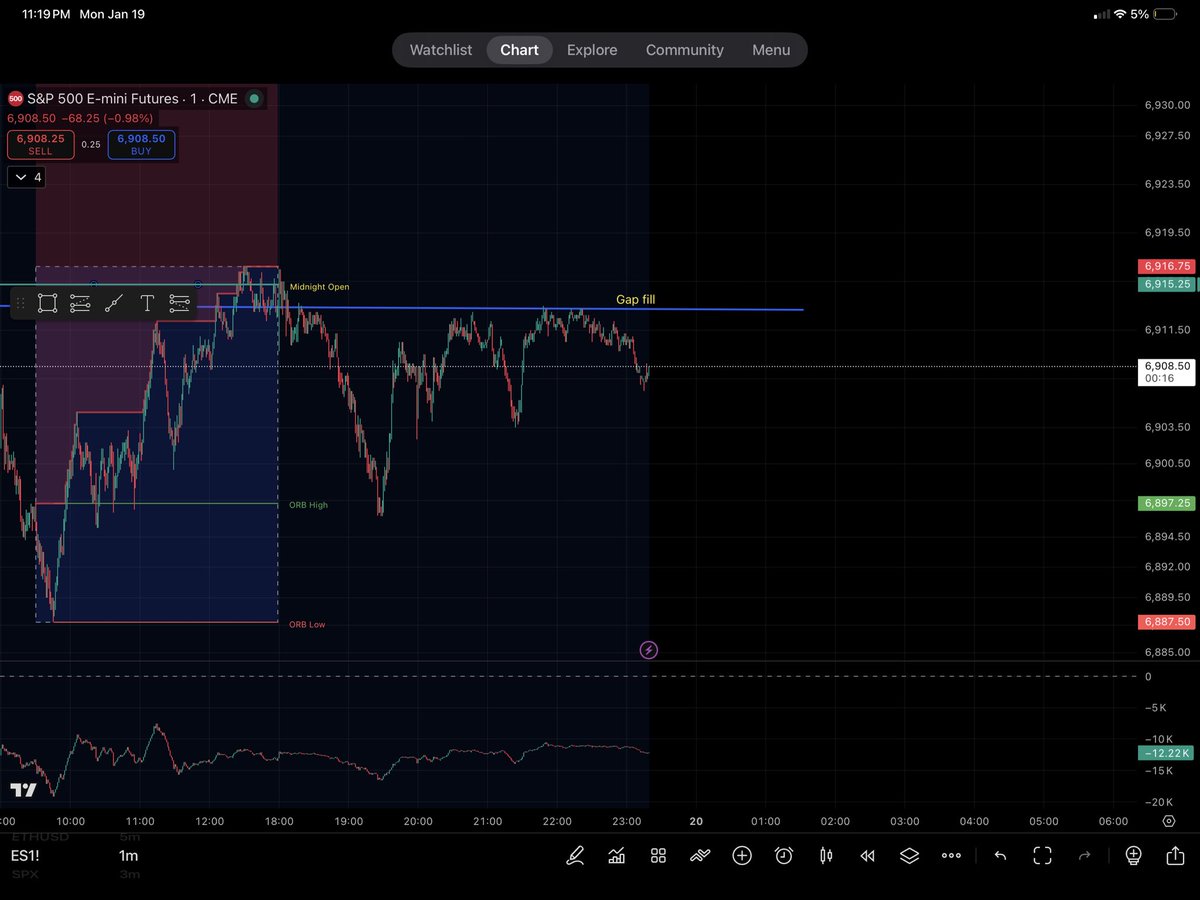Select the Pen drawing tool
This screenshot has width=1200, height=900.
point(575,855)
